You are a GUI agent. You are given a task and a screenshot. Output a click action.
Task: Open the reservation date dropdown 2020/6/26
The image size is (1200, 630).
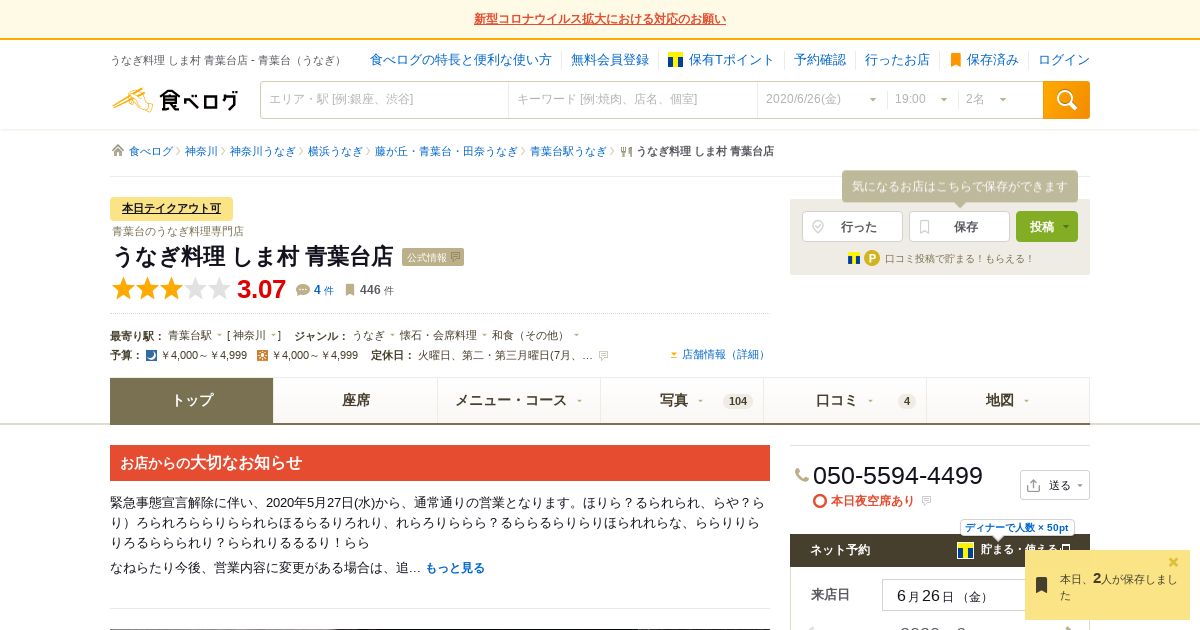tap(821, 100)
